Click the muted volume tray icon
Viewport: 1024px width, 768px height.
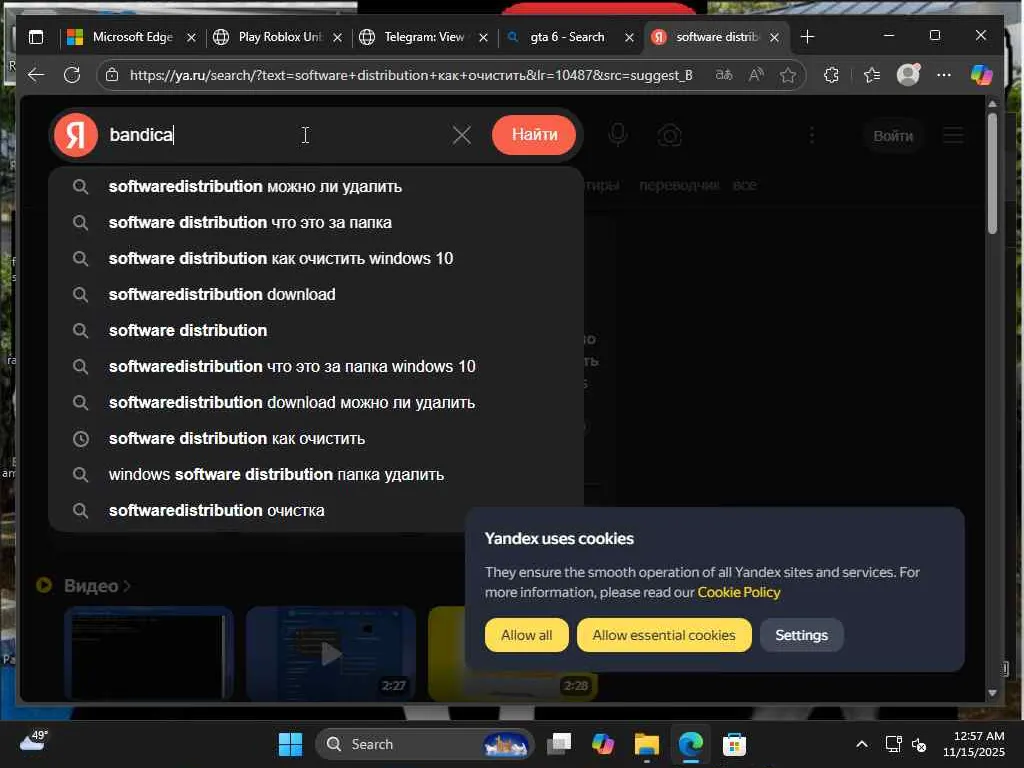pos(919,744)
